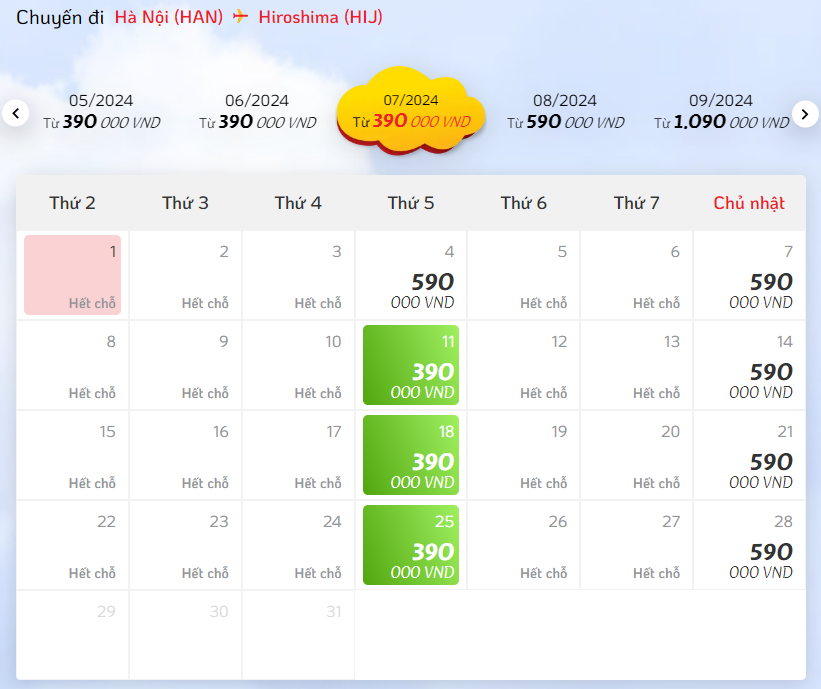Screen dimensions: 821x689
Task: Click the Thứ 7 column header
Action: 637,203
